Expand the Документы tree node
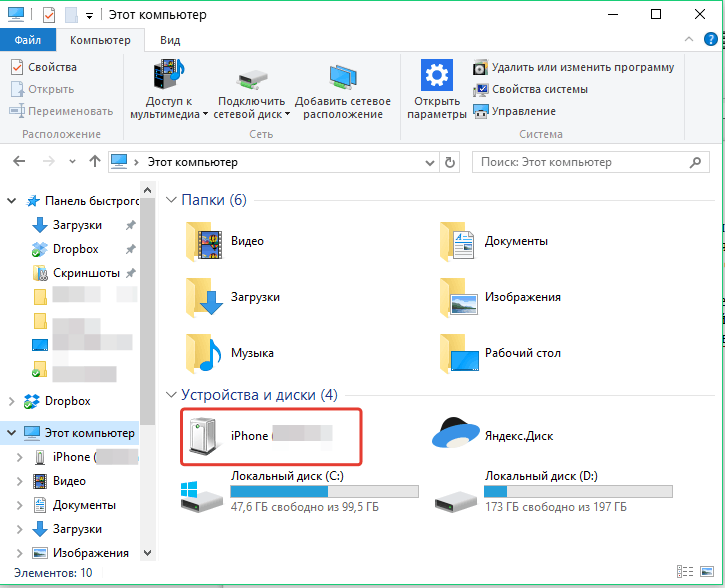The image size is (725, 588). point(19,505)
